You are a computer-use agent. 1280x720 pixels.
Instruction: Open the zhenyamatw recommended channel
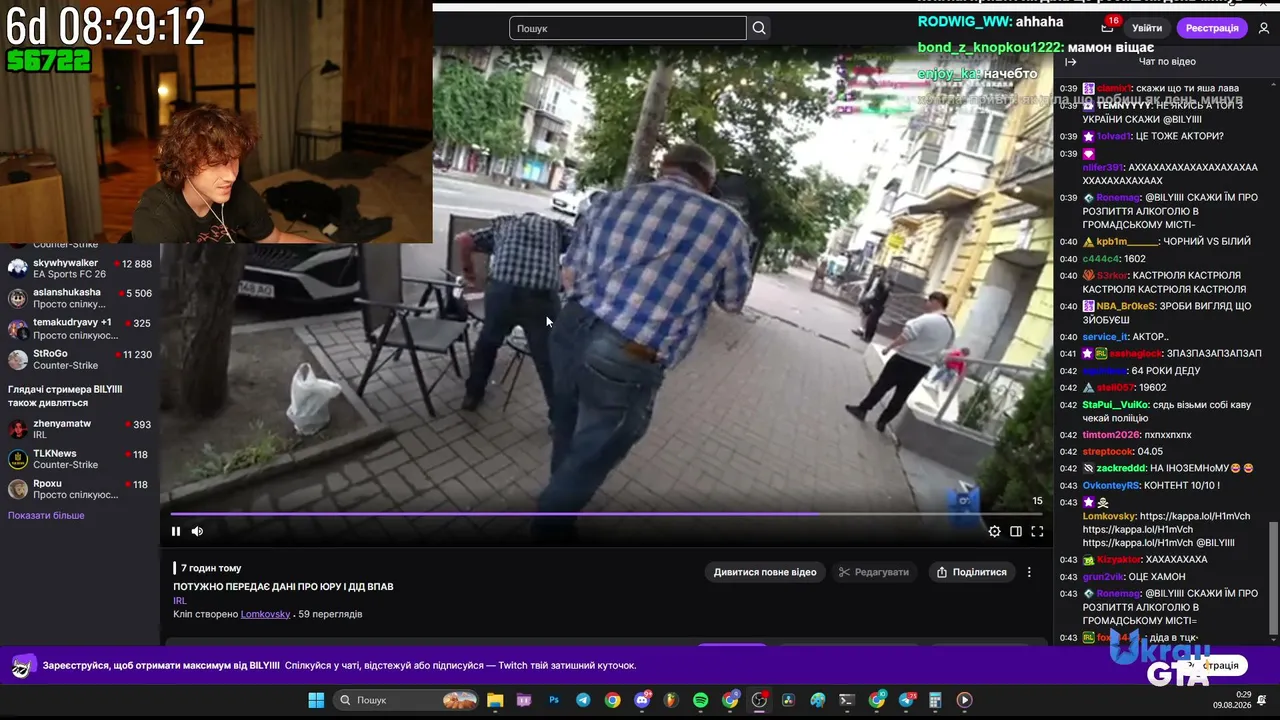pos(80,429)
